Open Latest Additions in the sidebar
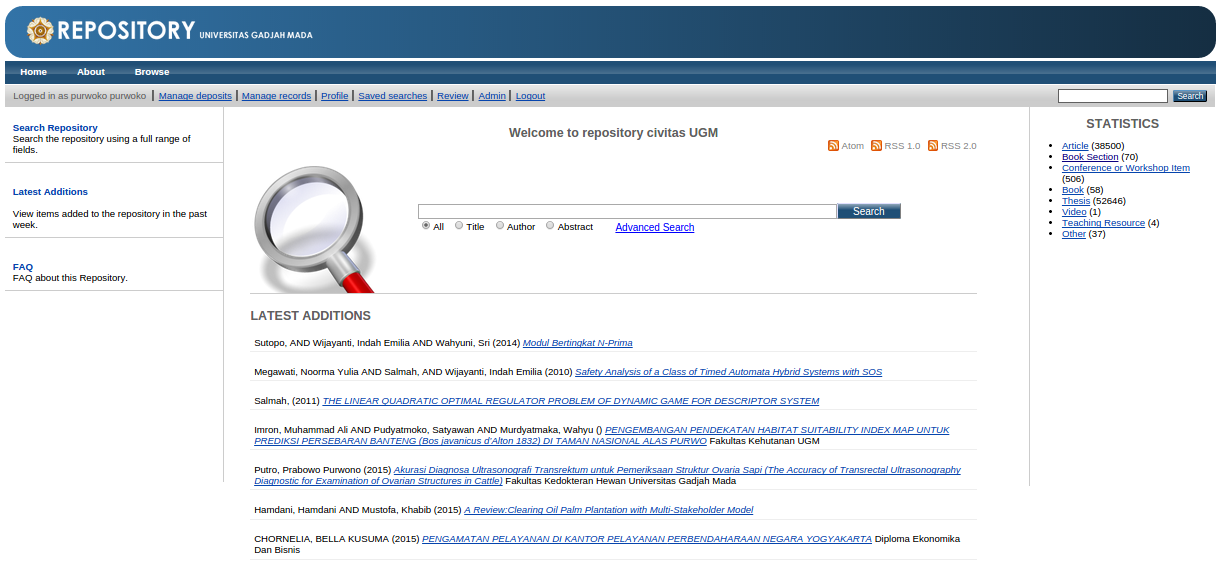 [50, 192]
